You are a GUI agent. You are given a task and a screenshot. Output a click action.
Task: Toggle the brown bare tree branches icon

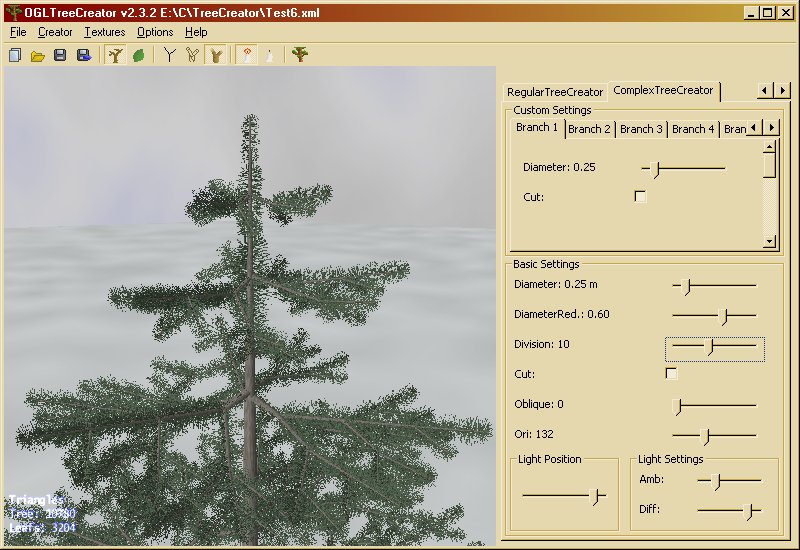point(116,55)
